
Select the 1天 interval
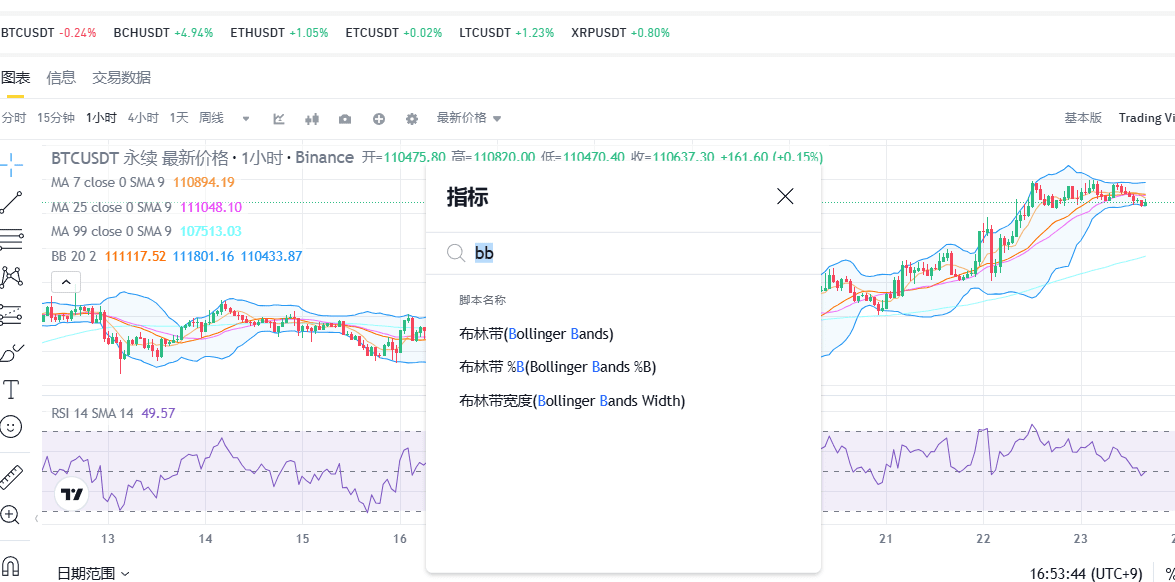coord(179,118)
